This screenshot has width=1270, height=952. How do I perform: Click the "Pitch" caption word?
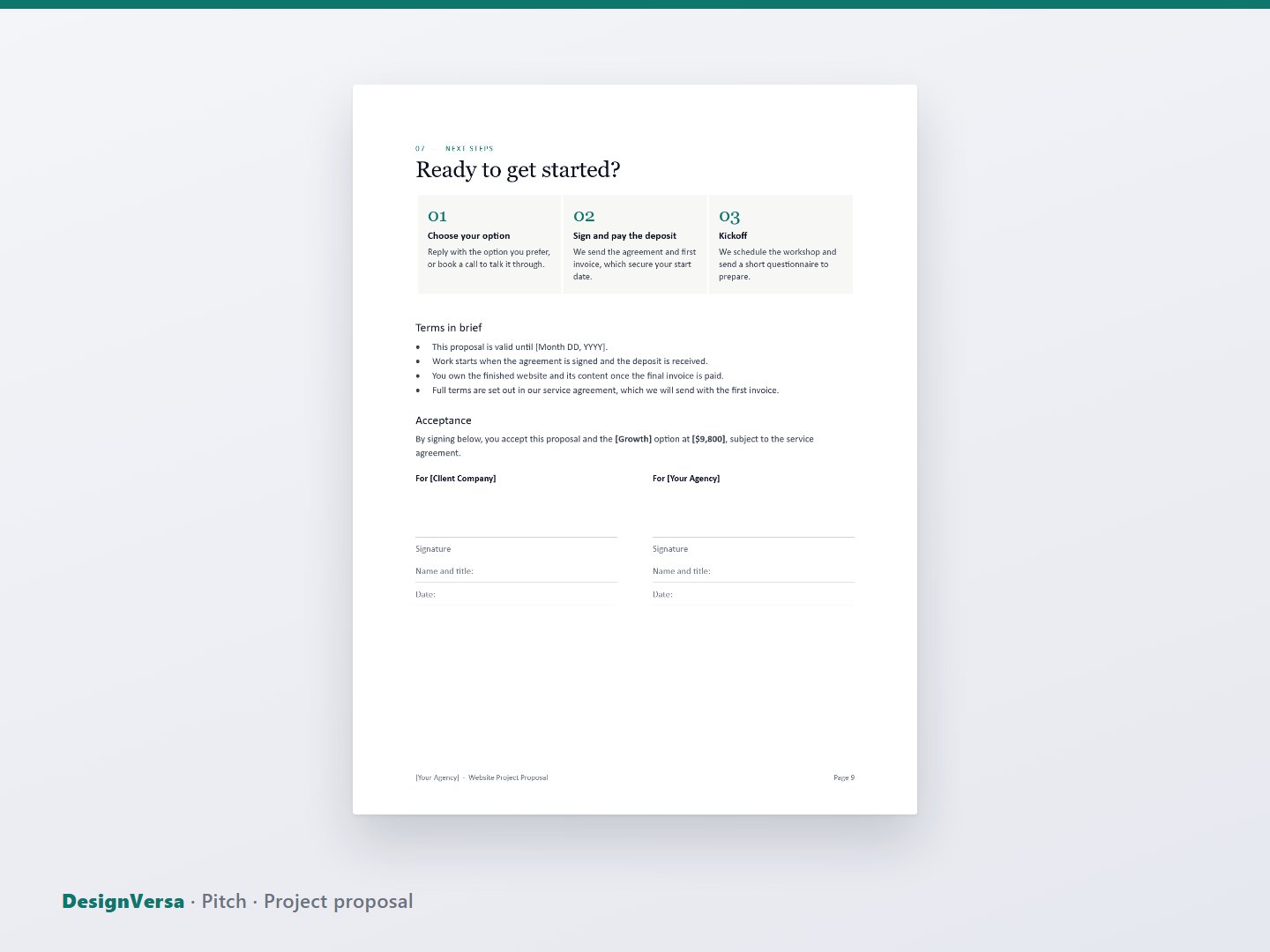click(224, 902)
